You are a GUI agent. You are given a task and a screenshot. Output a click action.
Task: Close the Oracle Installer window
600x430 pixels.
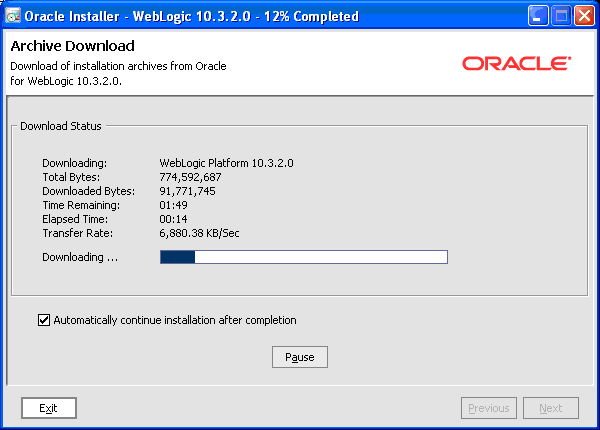(x=584, y=16)
